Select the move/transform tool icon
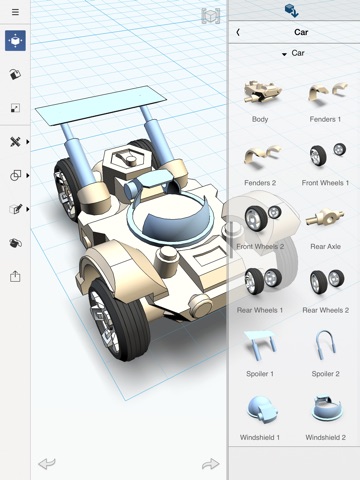Screen dimensions: 360x480 pos(15,41)
